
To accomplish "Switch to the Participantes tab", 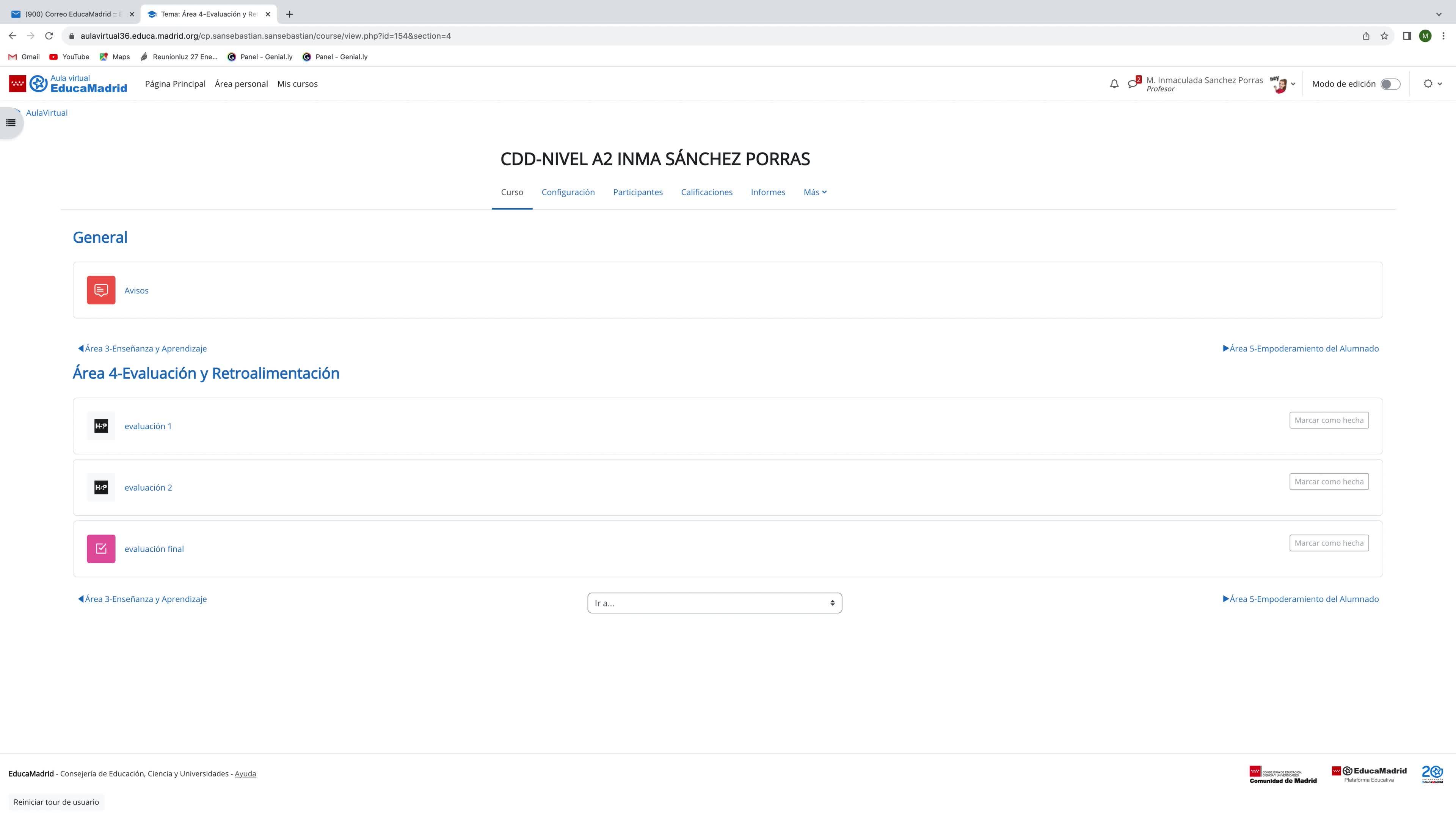I will click(637, 192).
